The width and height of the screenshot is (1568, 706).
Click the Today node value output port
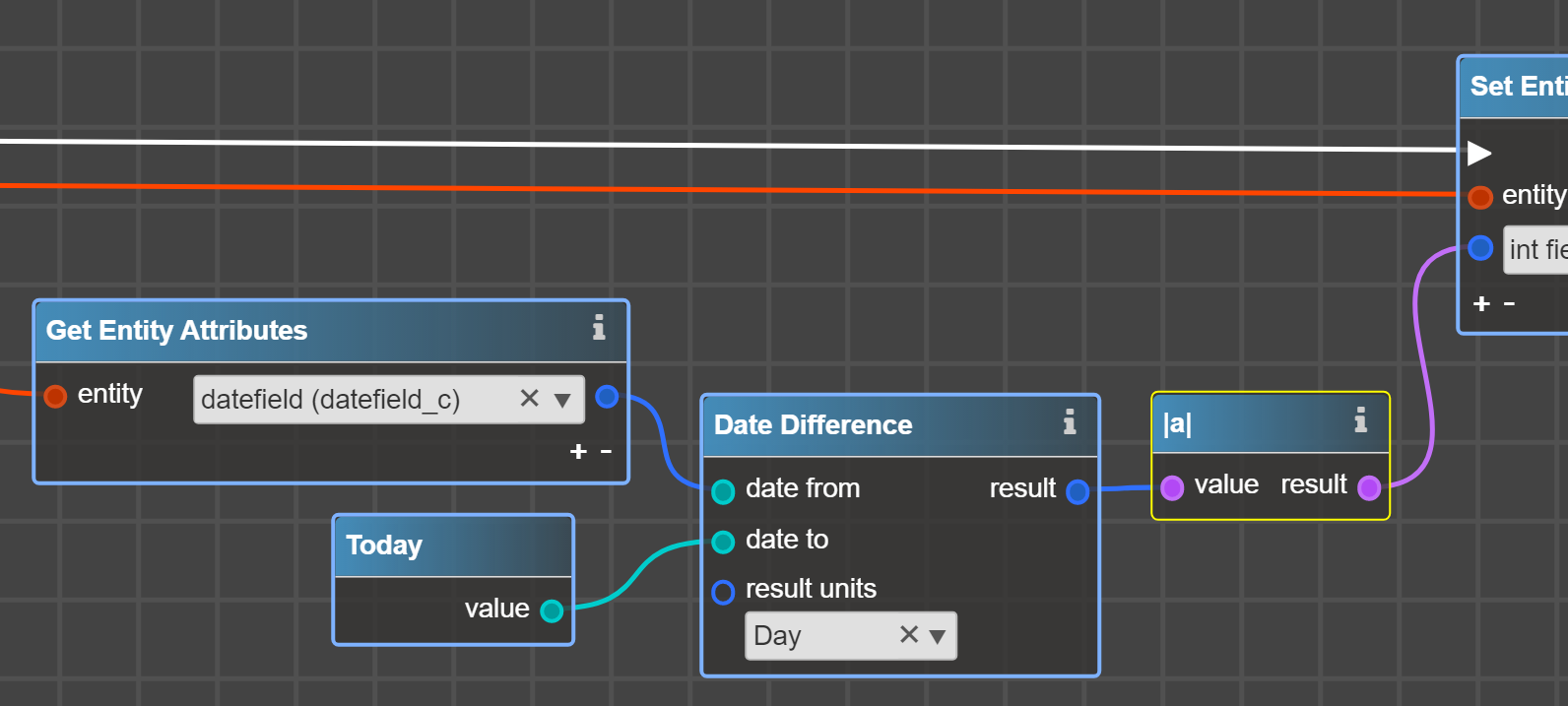coord(553,611)
